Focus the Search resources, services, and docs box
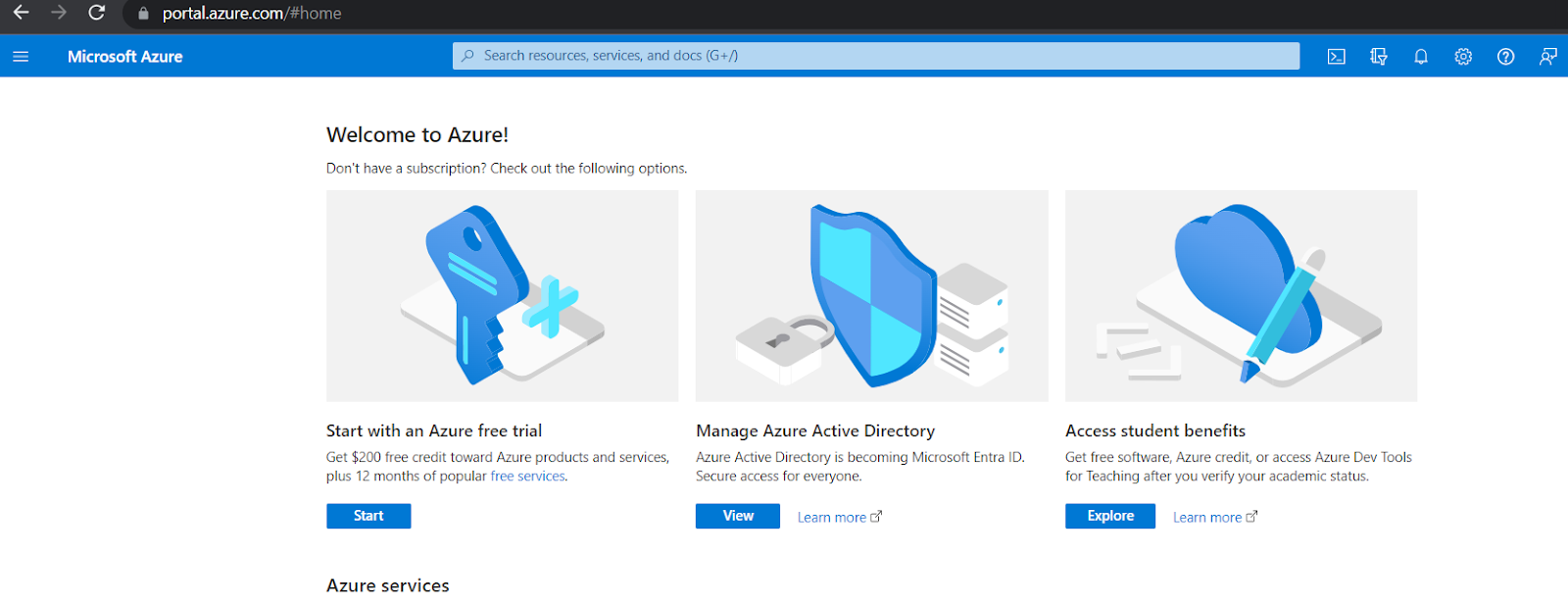 click(x=876, y=56)
